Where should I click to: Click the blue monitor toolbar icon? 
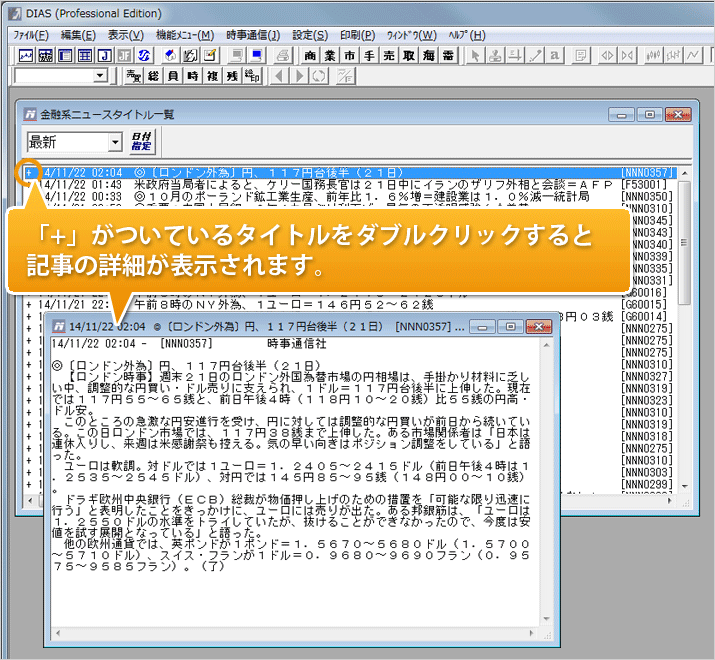(257, 54)
